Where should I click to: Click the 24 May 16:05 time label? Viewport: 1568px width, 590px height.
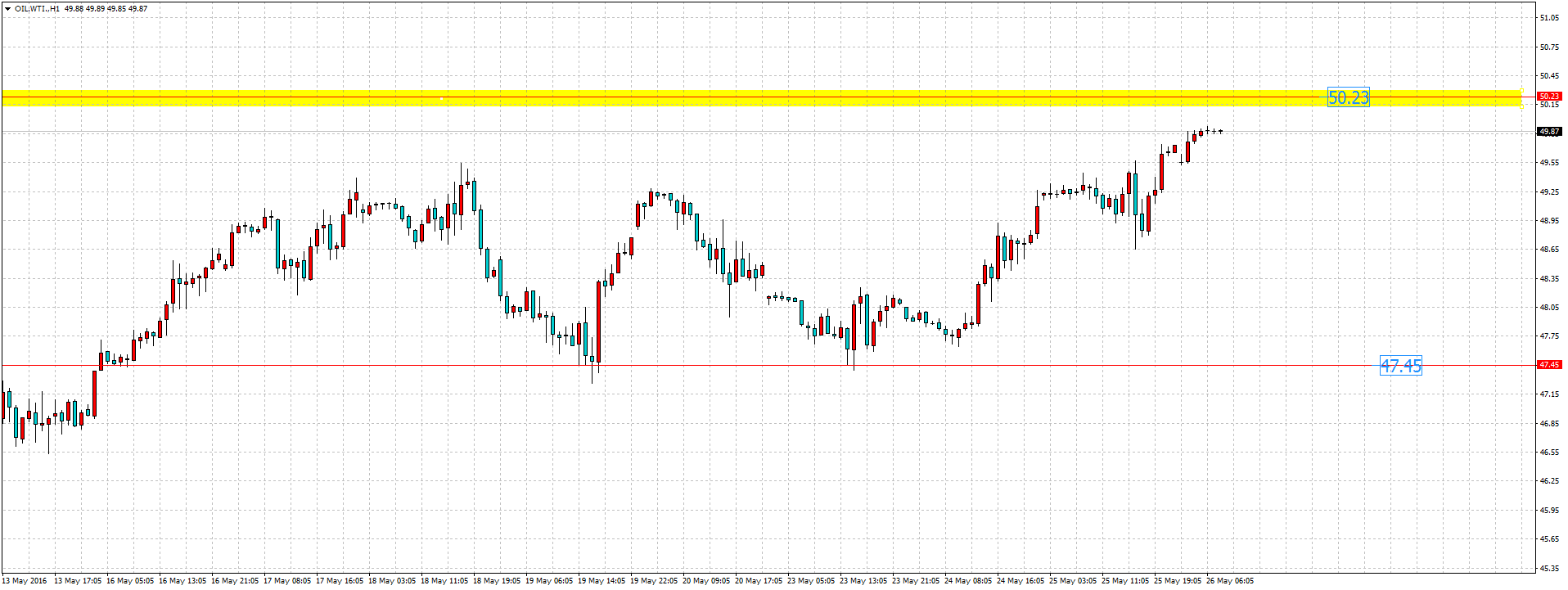1020,581
